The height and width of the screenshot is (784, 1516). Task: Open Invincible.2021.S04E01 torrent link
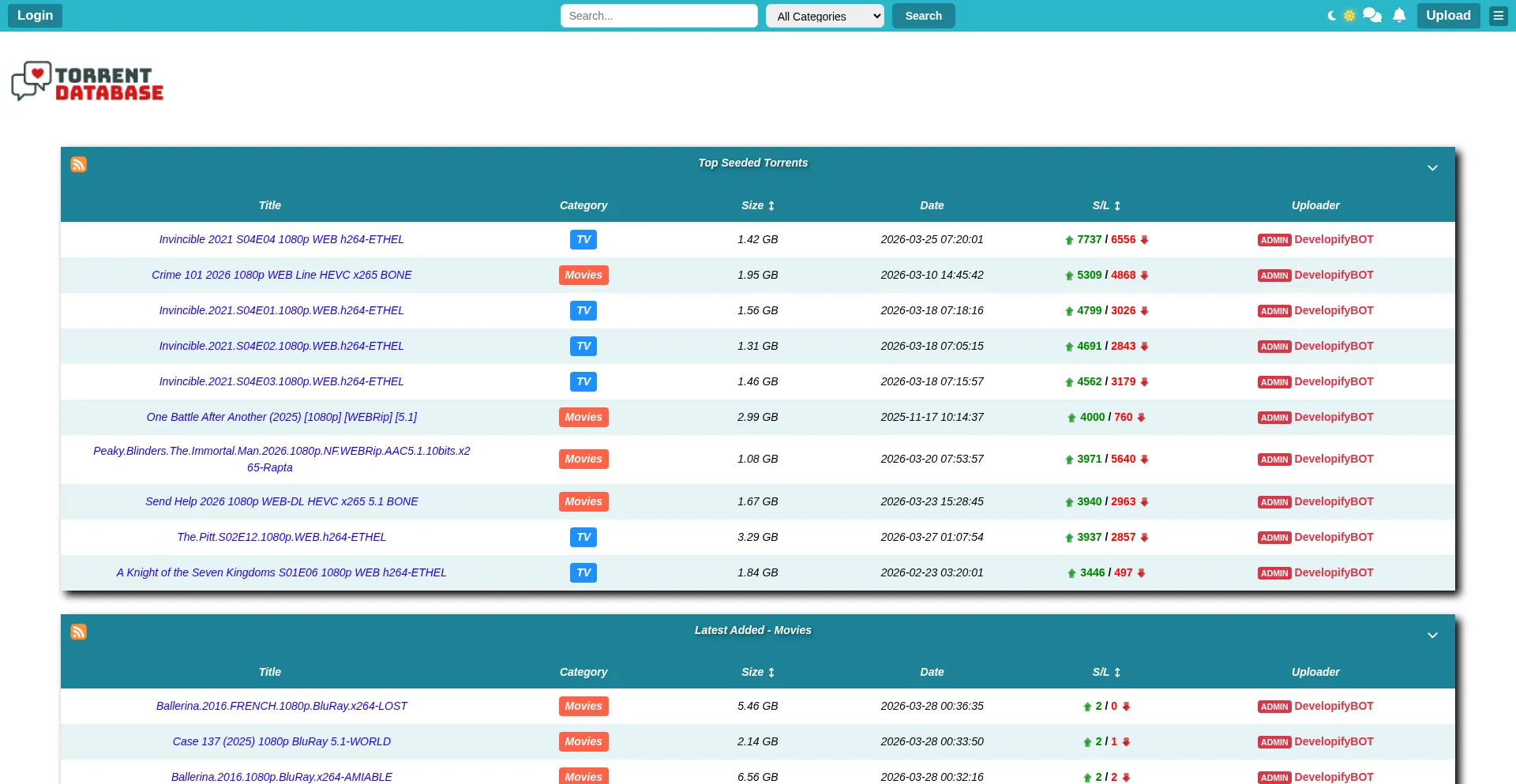[x=281, y=310]
